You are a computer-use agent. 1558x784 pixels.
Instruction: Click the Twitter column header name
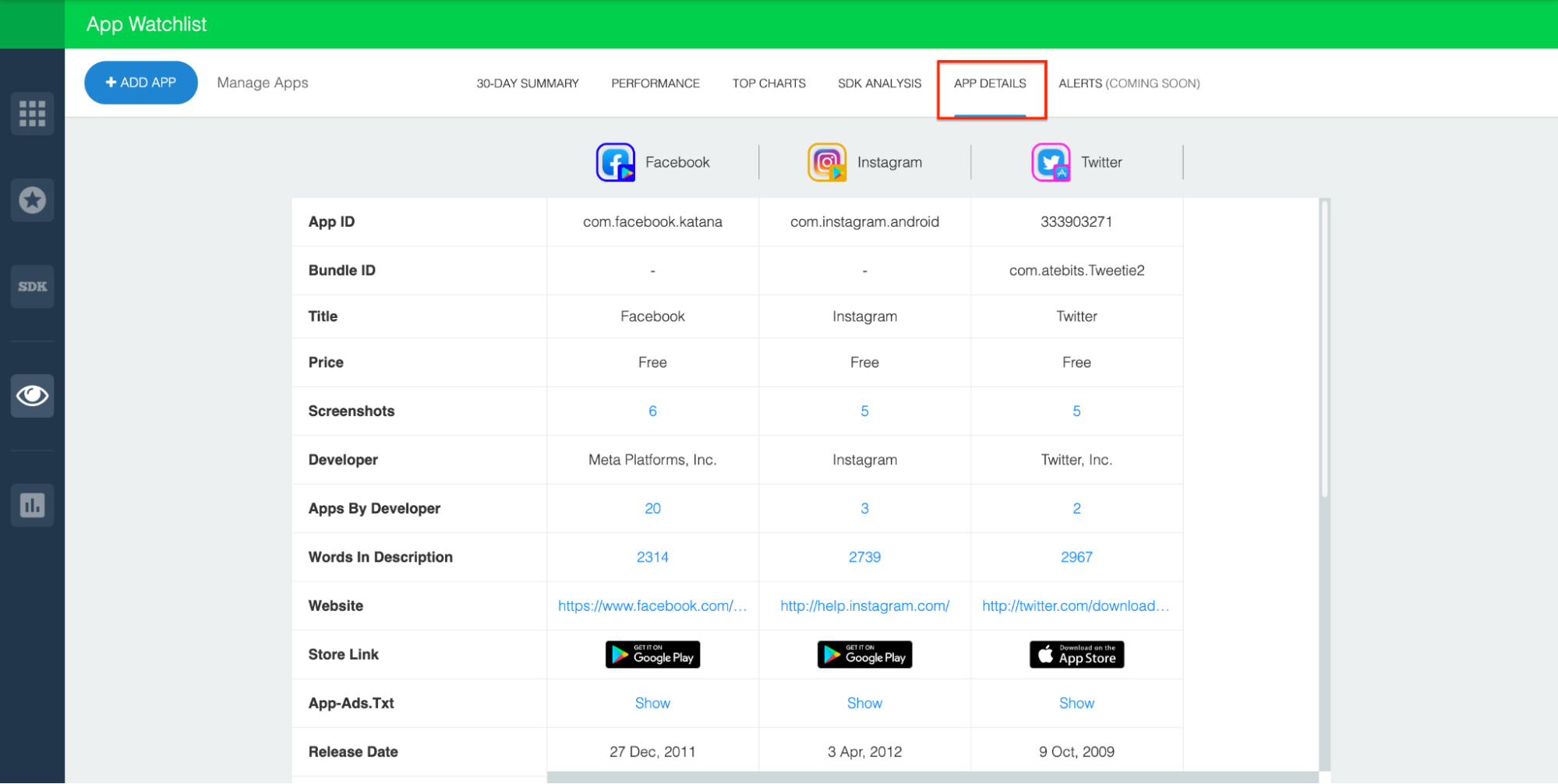coord(1101,162)
